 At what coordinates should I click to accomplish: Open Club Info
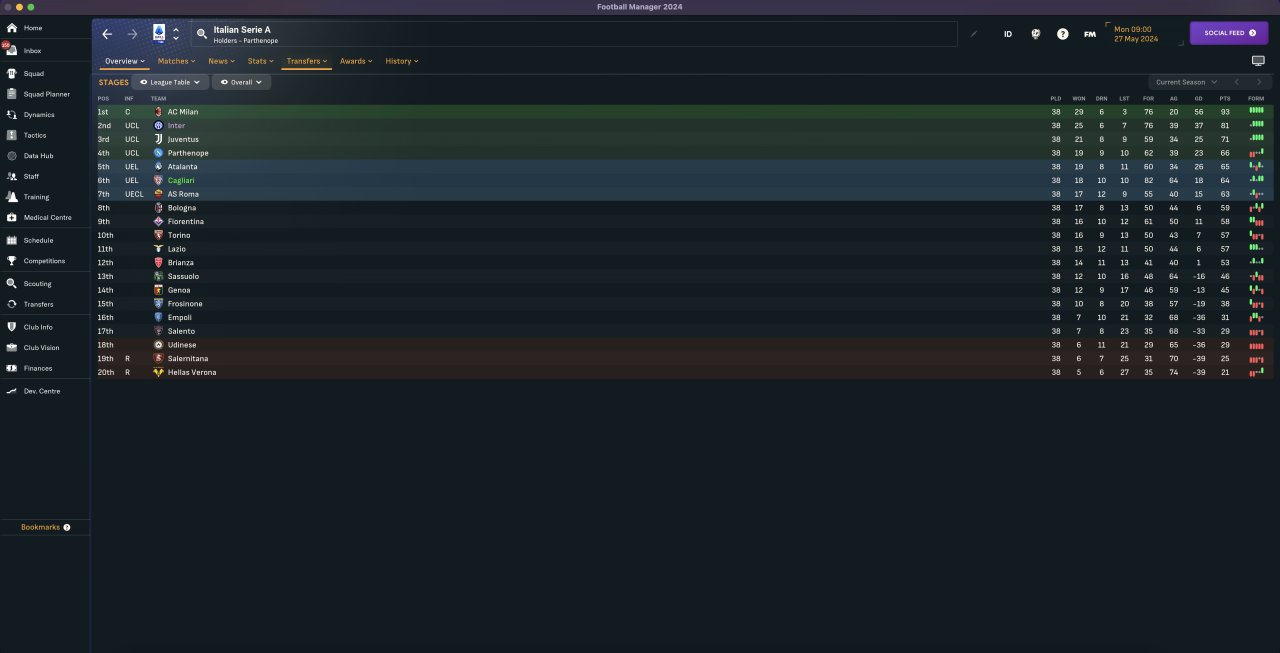pos(38,327)
